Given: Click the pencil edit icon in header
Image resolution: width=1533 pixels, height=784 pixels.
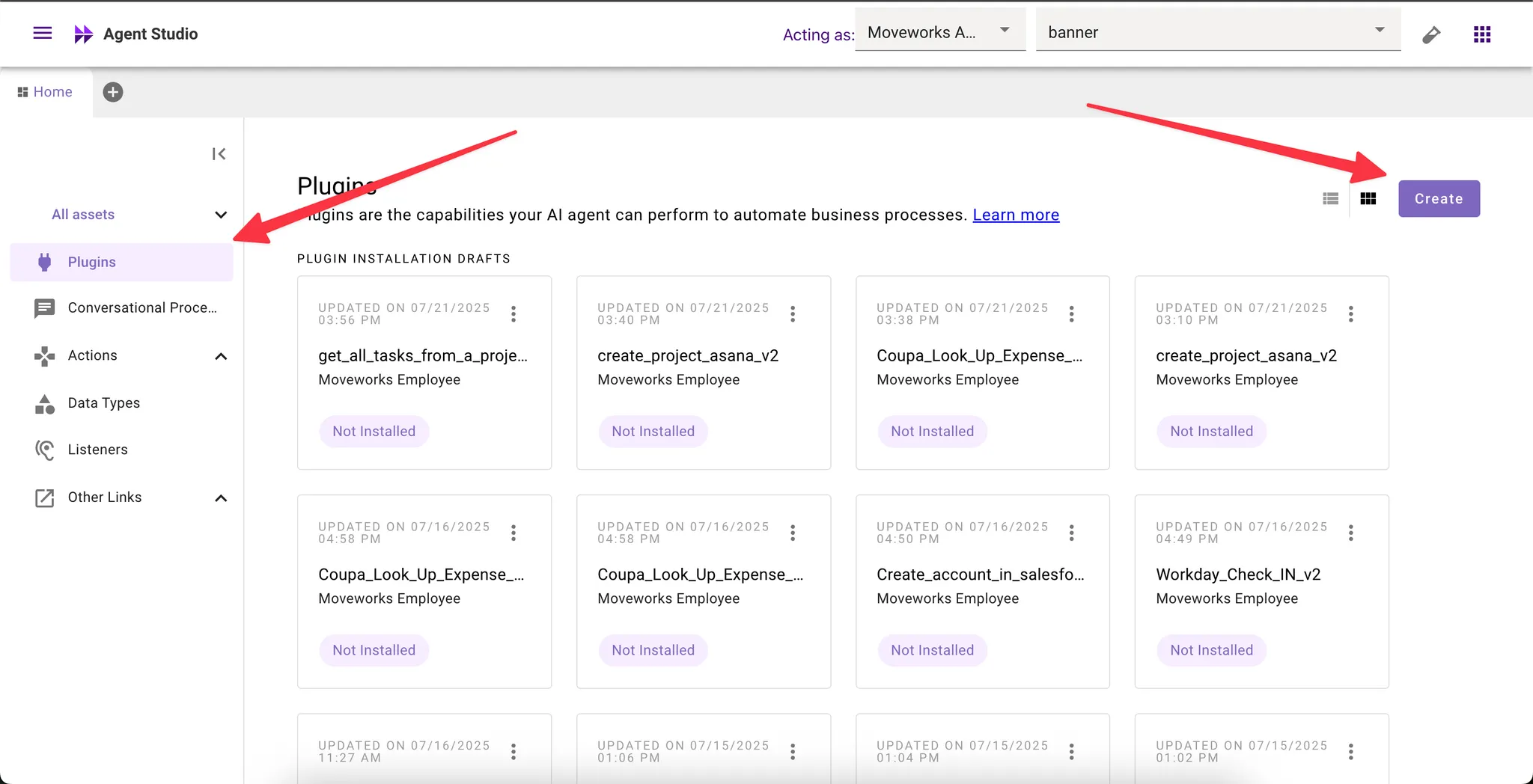Looking at the screenshot, I should coord(1431,34).
